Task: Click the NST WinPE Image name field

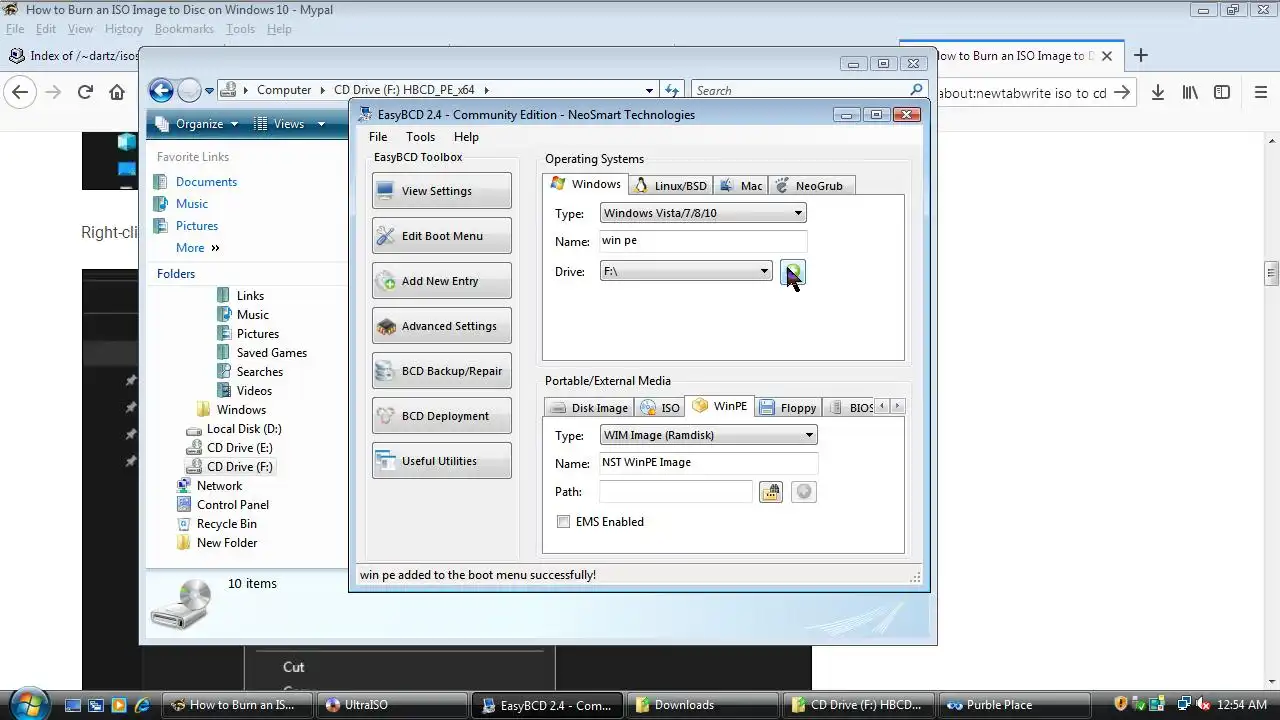Action: 709,463
